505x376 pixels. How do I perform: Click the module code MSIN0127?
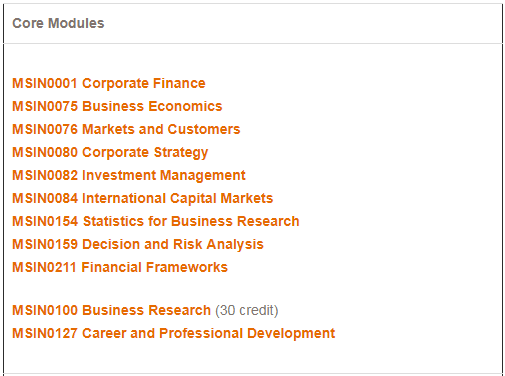(45, 333)
